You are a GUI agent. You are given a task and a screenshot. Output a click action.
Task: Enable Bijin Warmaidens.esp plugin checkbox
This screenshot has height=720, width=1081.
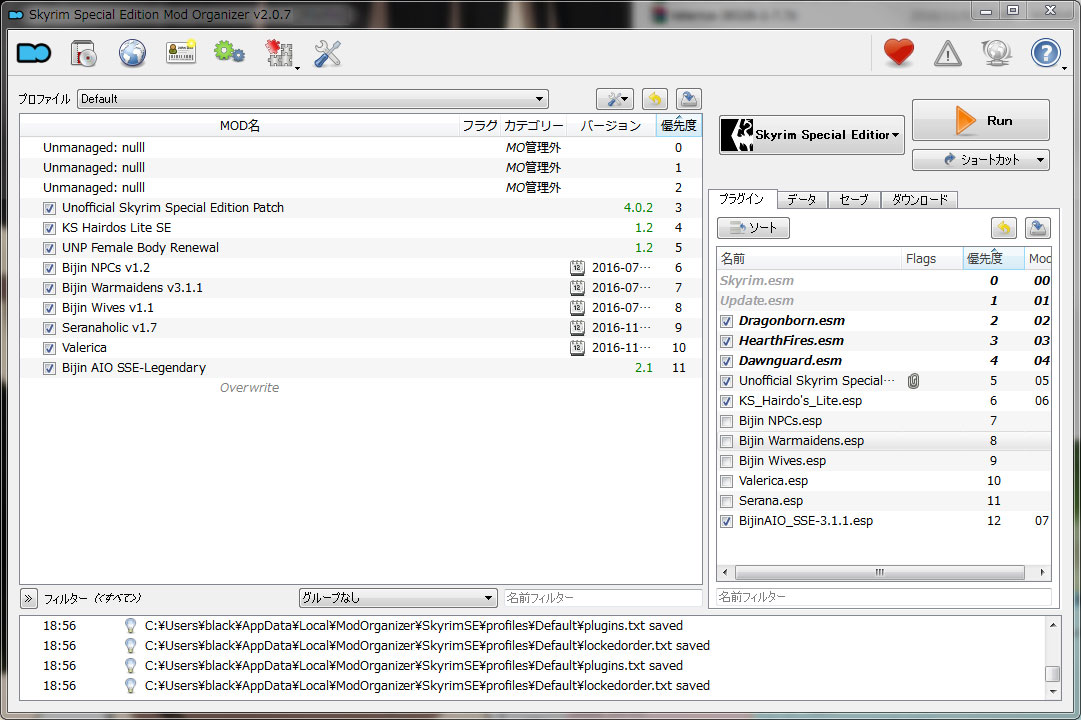(726, 441)
